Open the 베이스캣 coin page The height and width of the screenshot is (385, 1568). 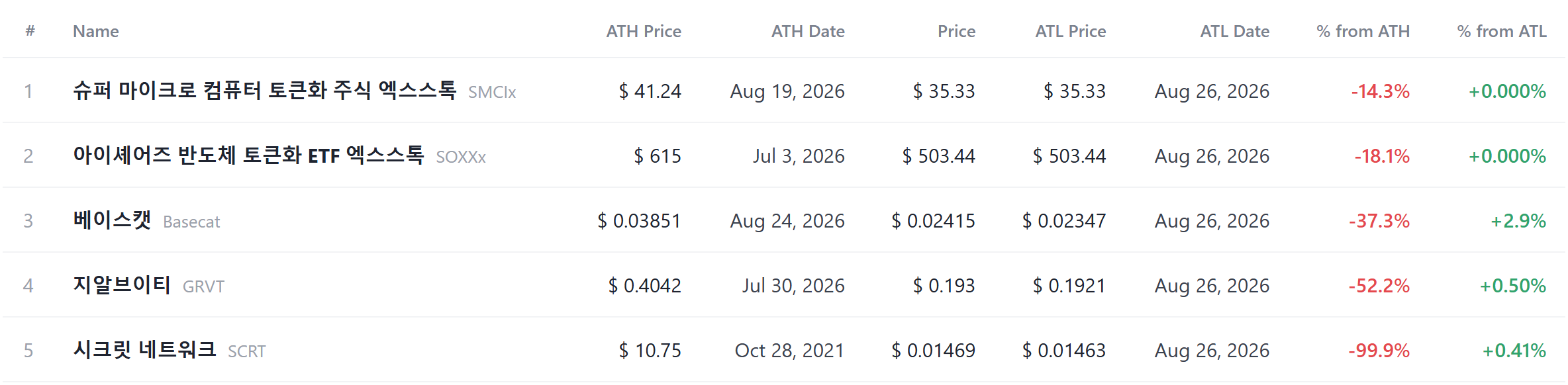pyautogui.click(x=112, y=220)
